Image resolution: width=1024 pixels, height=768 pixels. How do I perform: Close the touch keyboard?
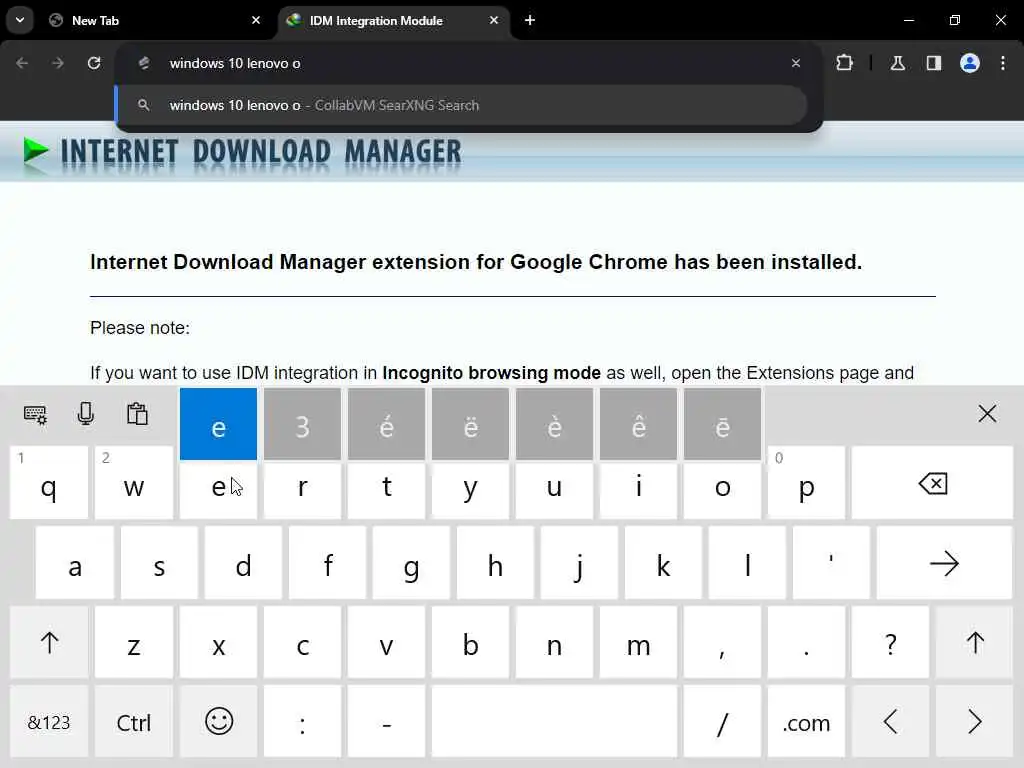987,413
